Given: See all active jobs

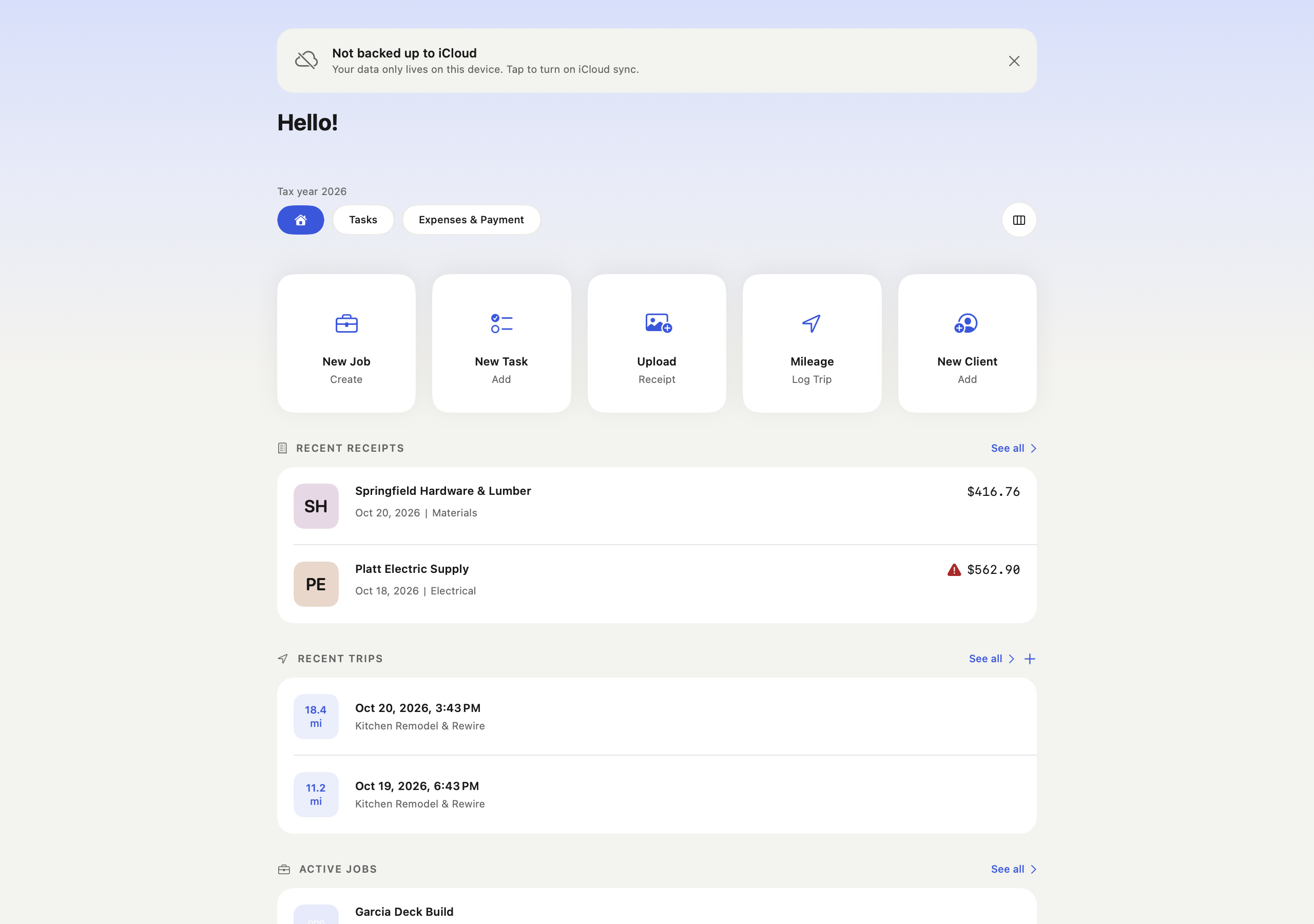Looking at the screenshot, I should point(1013,869).
